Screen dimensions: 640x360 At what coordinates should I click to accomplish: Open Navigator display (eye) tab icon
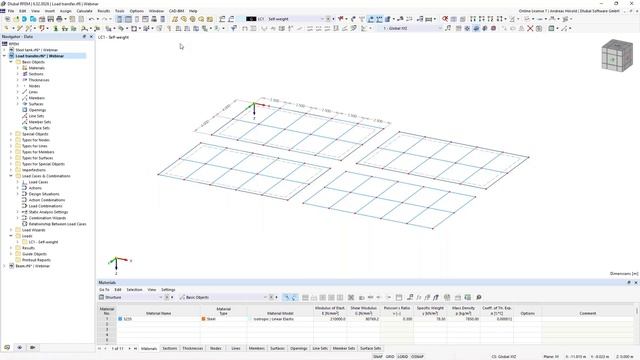[x=20, y=347]
